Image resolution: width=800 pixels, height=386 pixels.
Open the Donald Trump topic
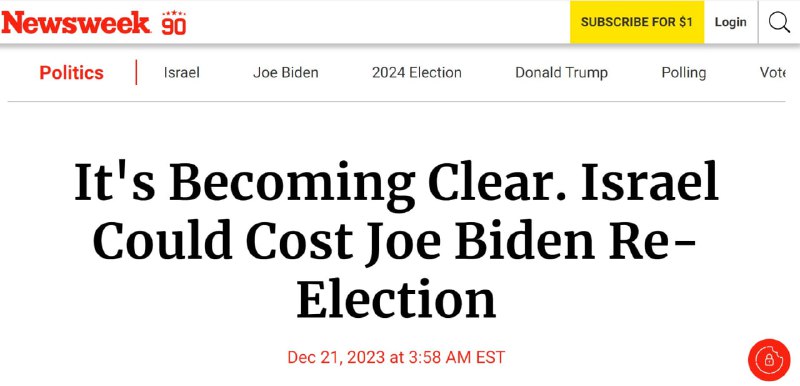pos(561,72)
